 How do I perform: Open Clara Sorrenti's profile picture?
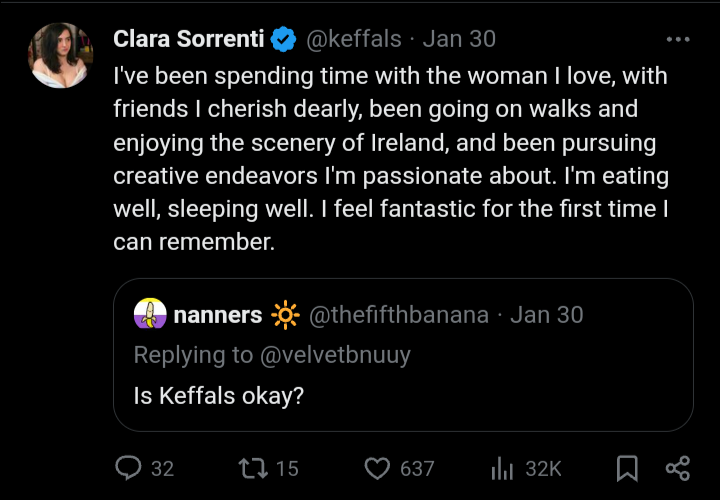click(x=62, y=55)
